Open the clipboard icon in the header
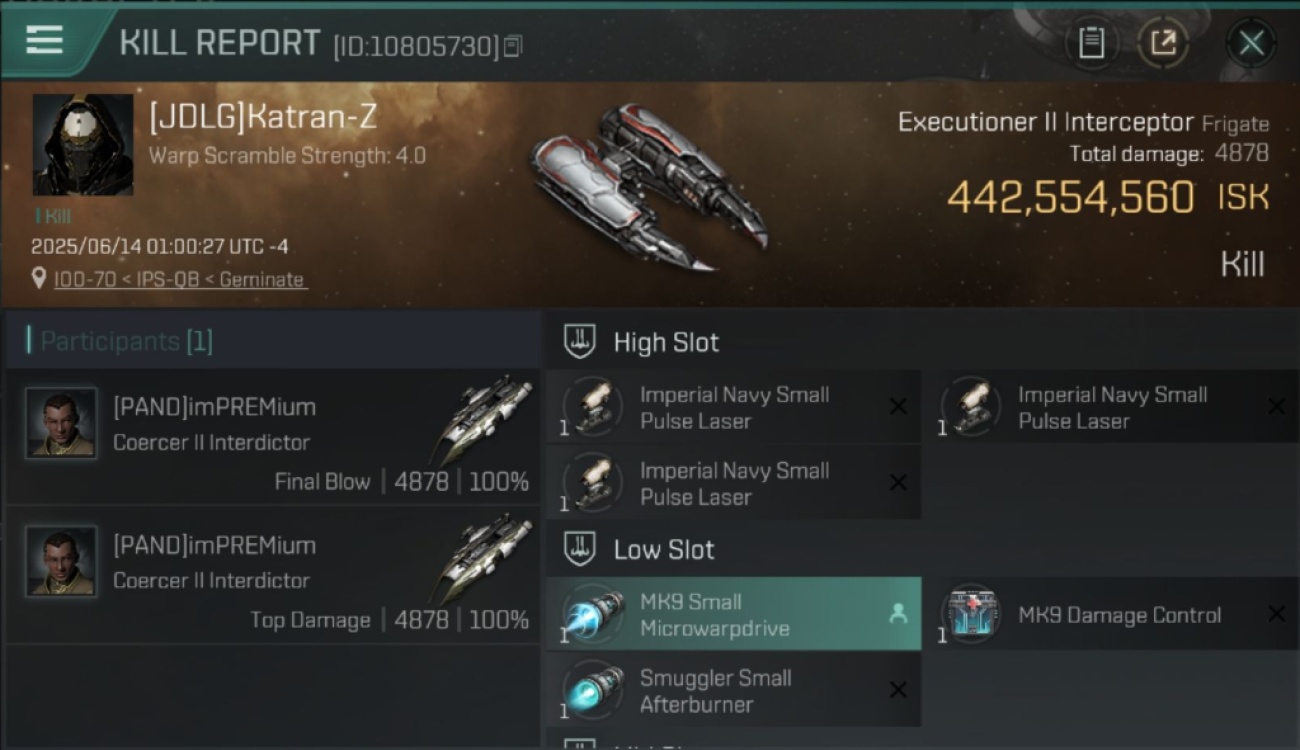Screen dimensions: 1300x750 pos(1091,43)
